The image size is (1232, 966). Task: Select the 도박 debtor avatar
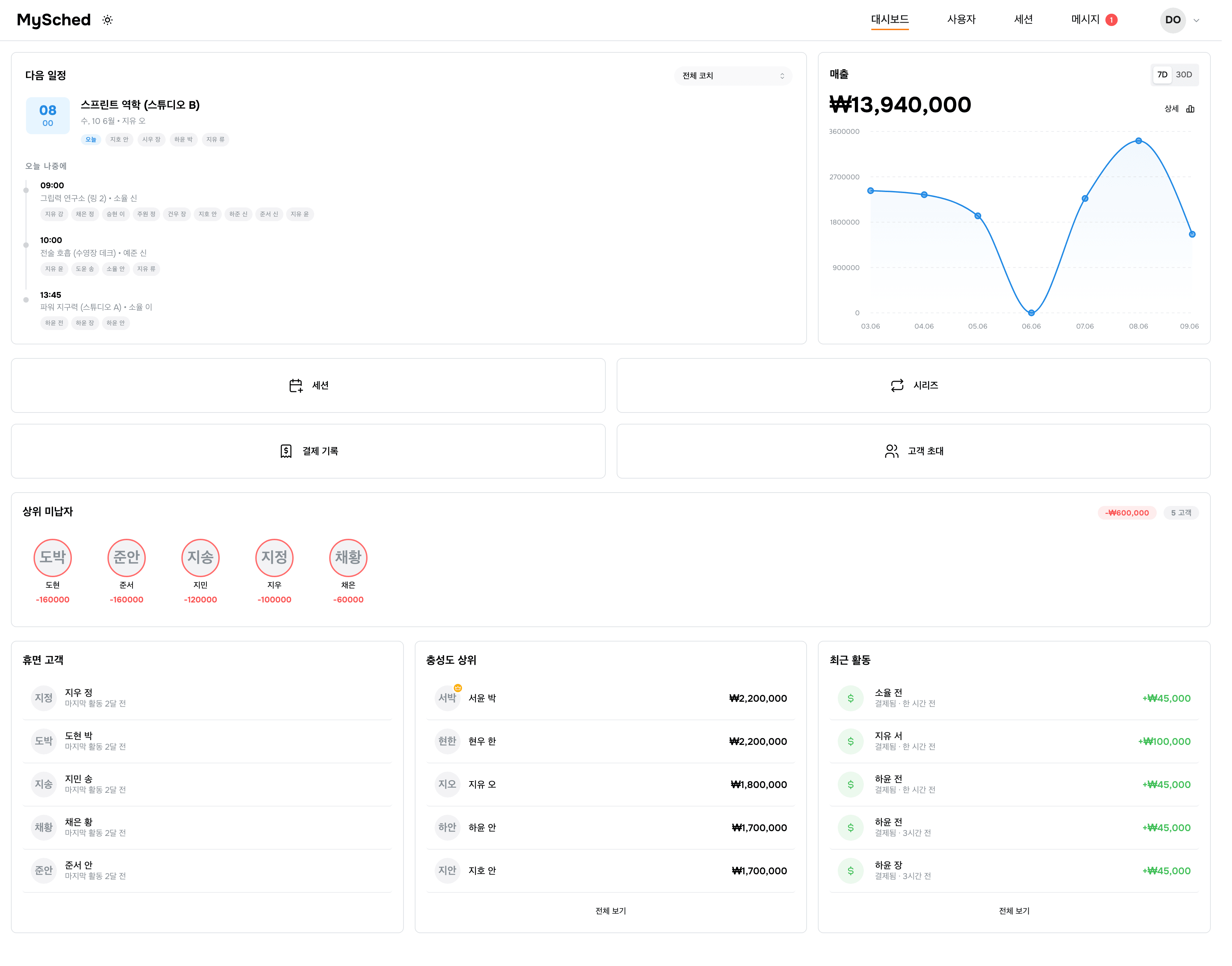point(53,562)
